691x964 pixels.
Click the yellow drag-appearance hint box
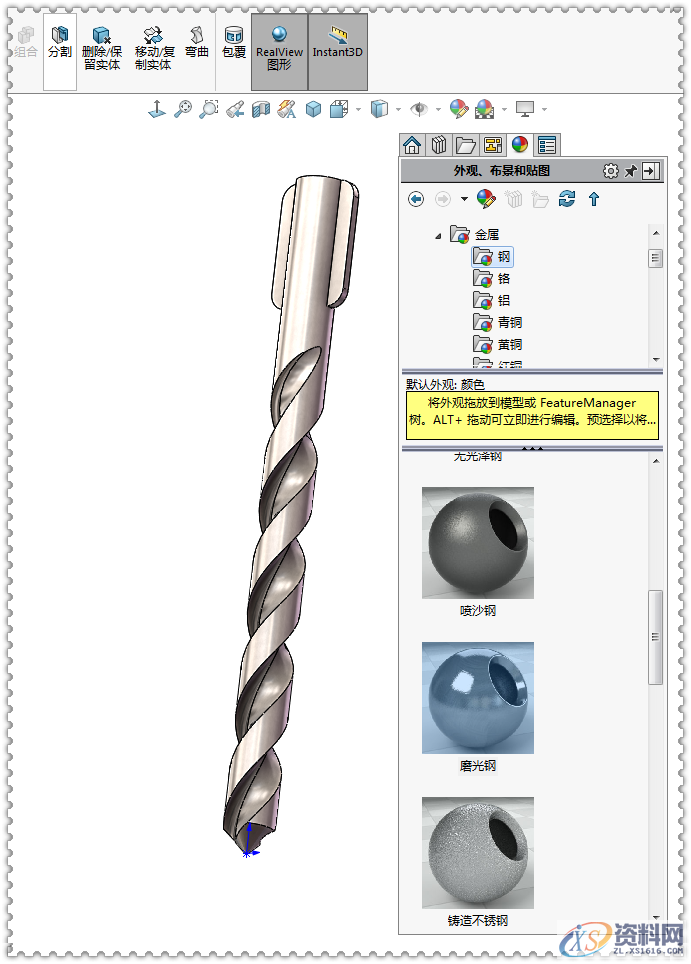(x=532, y=415)
